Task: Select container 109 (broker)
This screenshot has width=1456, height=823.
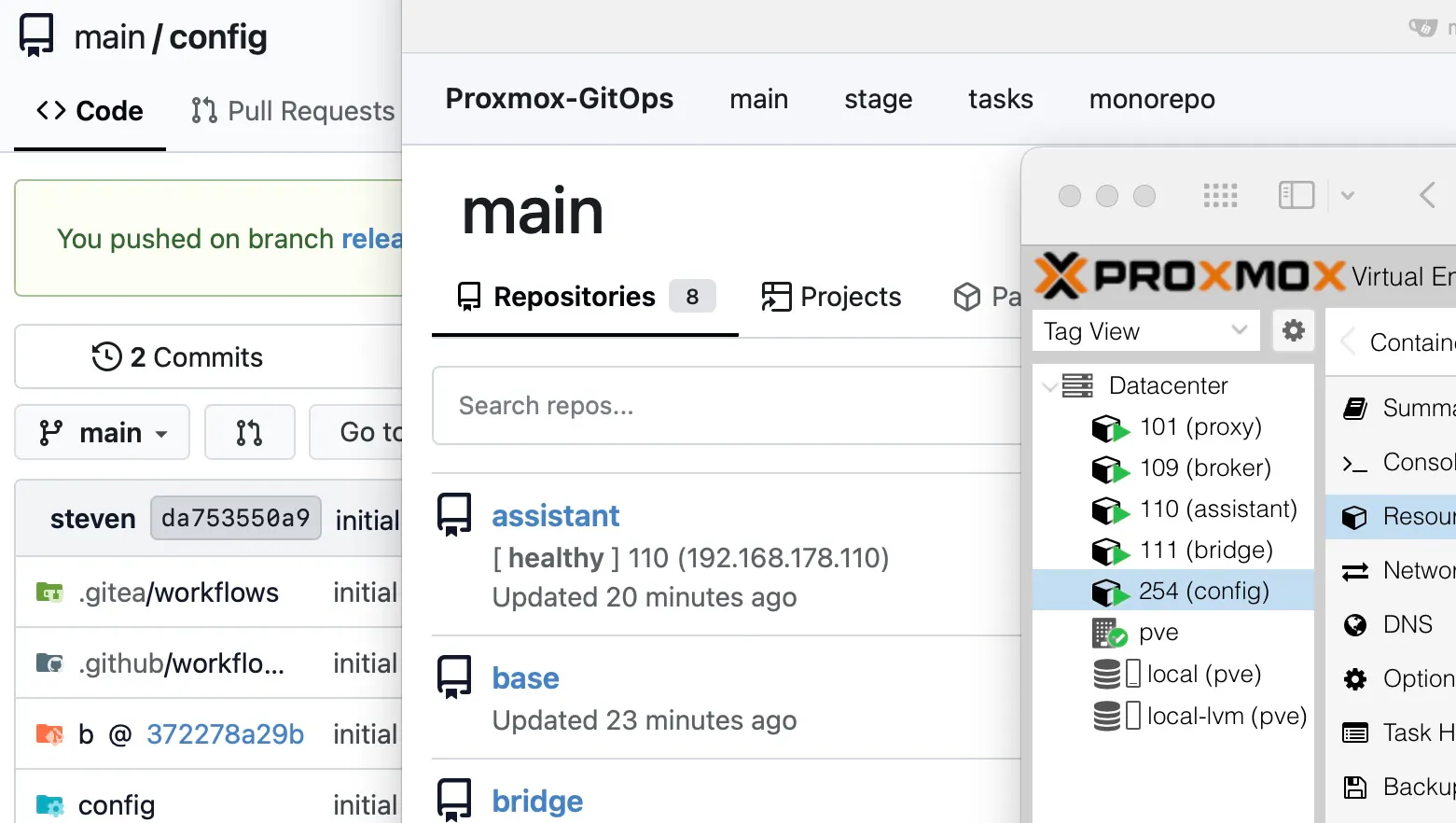Action: click(1205, 468)
